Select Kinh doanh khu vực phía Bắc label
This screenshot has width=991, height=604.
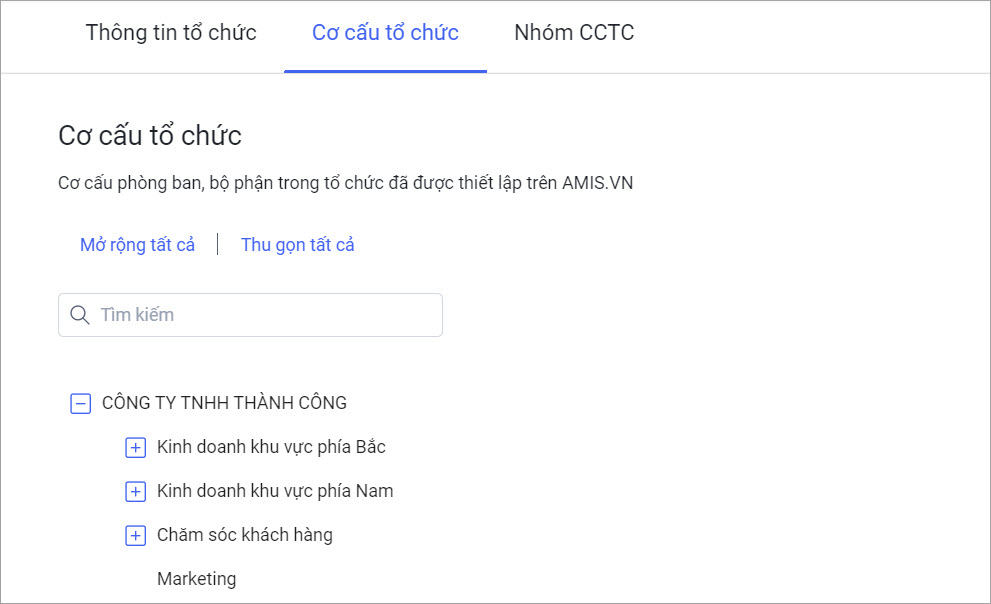[x=271, y=447]
